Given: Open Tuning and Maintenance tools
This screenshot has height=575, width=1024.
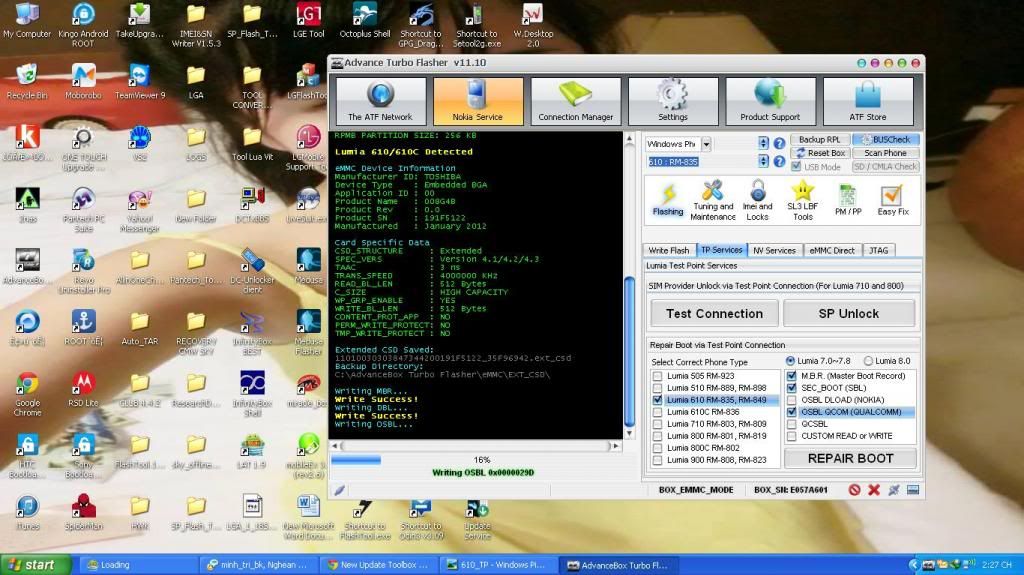Looking at the screenshot, I should pos(712,200).
